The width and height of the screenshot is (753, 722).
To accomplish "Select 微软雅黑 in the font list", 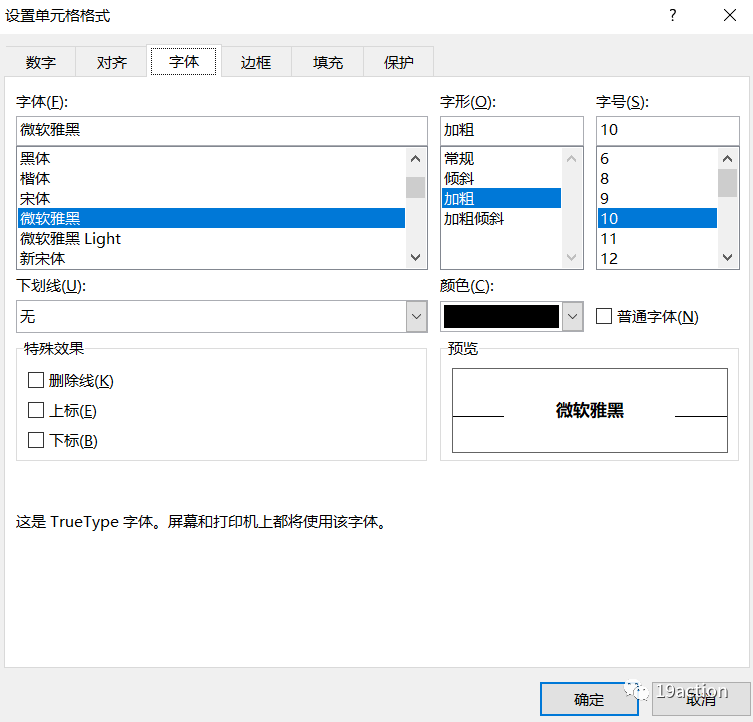I will pyautogui.click(x=211, y=218).
